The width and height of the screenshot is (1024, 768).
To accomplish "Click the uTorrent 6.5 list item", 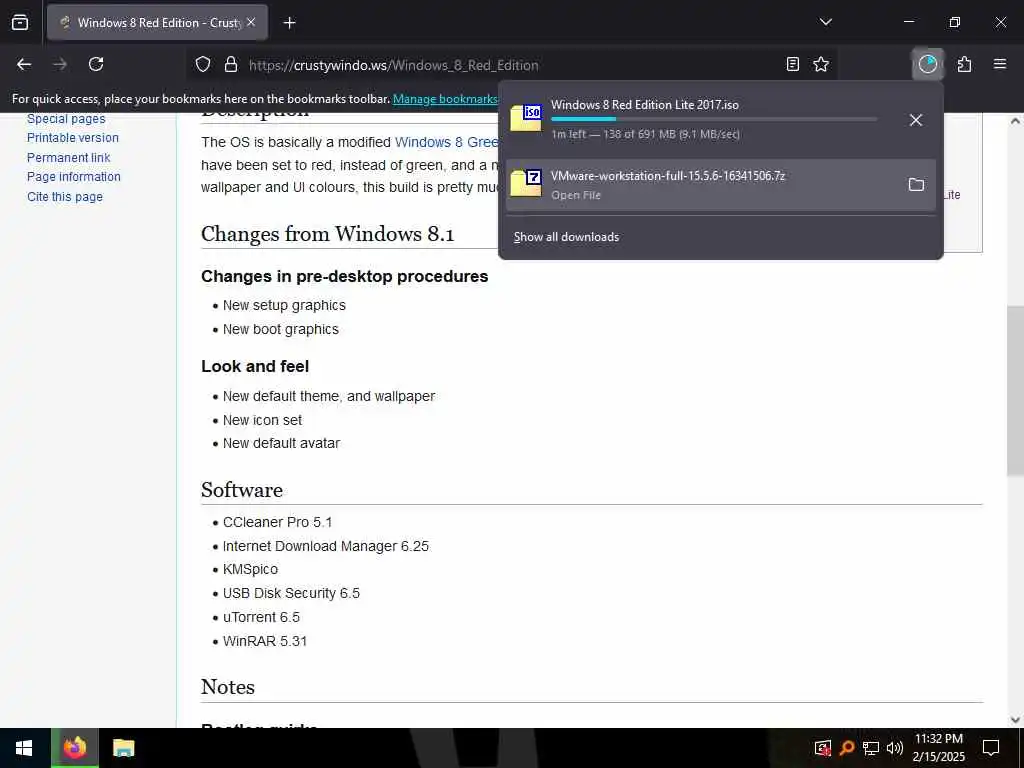I will (x=261, y=617).
